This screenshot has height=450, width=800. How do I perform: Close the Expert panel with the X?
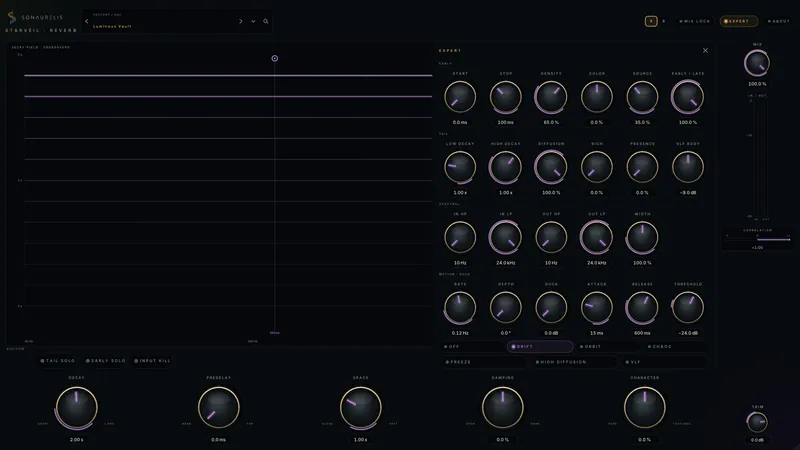pos(705,51)
